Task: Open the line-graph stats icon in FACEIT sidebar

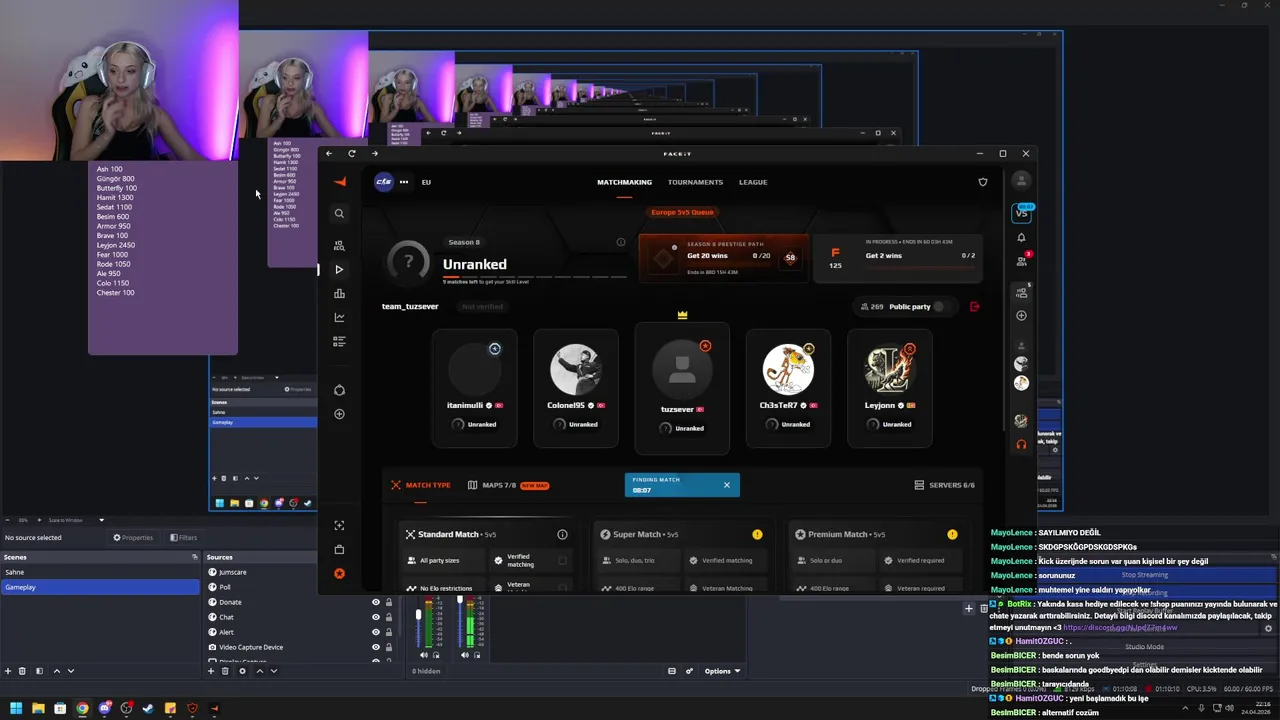Action: [339, 317]
